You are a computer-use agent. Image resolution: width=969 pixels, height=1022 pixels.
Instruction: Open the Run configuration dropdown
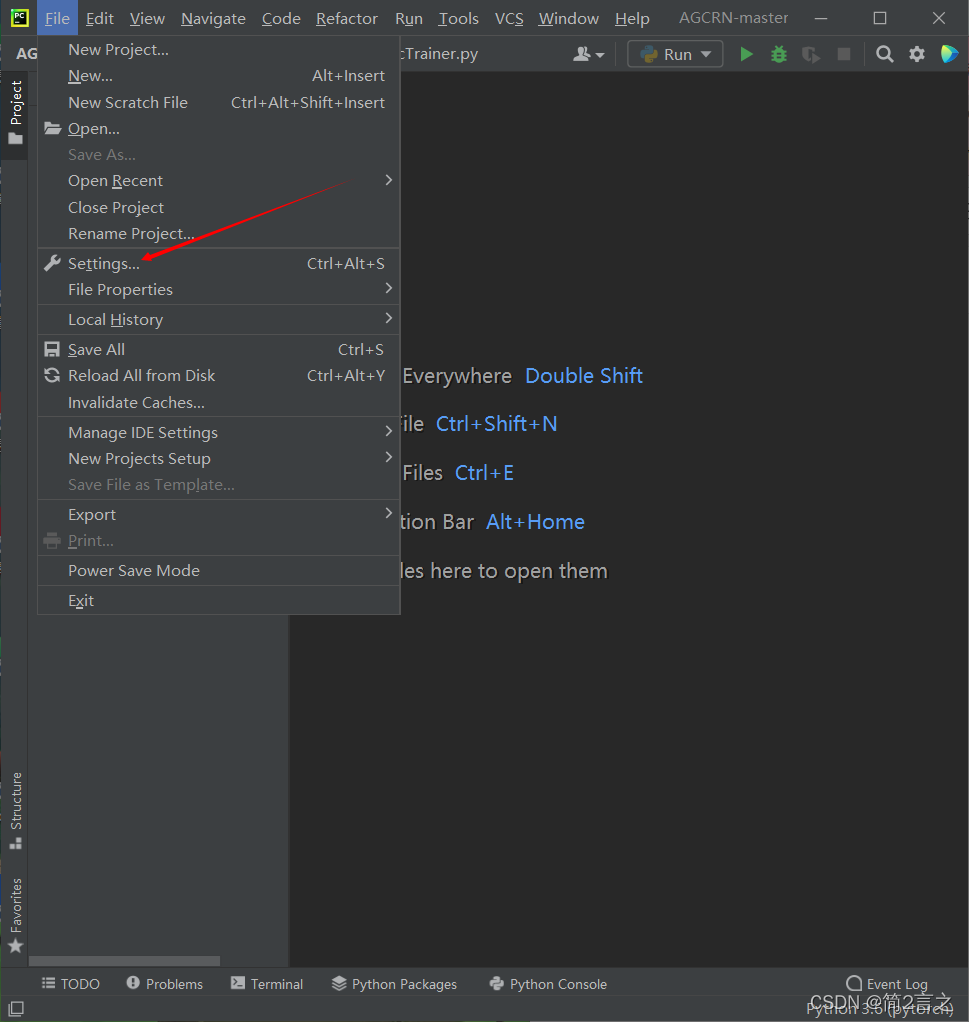[x=675, y=54]
